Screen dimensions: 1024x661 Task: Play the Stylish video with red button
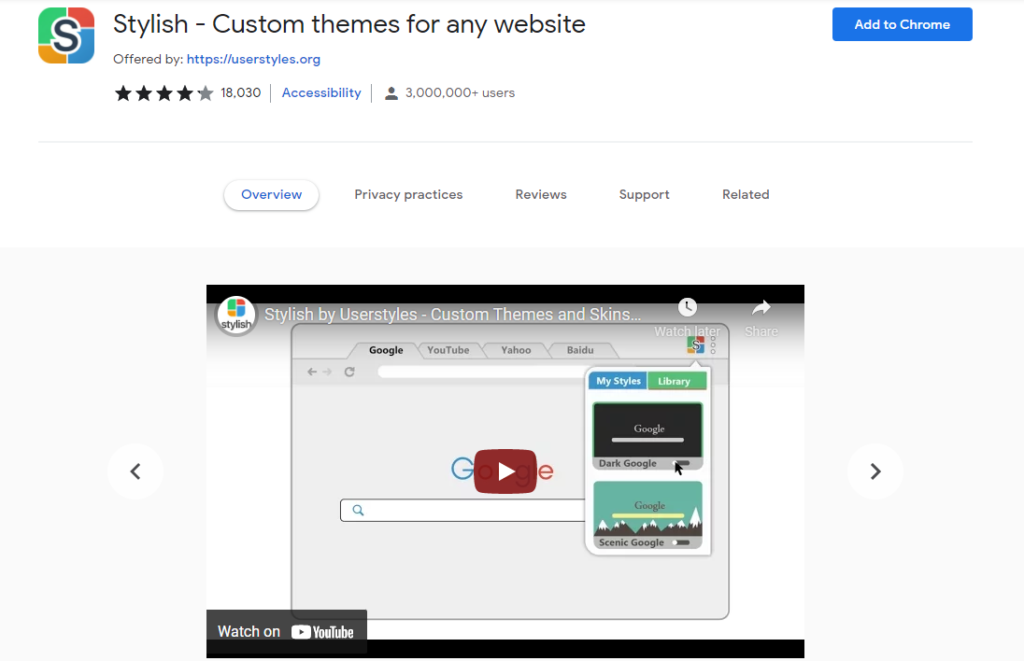pos(505,471)
